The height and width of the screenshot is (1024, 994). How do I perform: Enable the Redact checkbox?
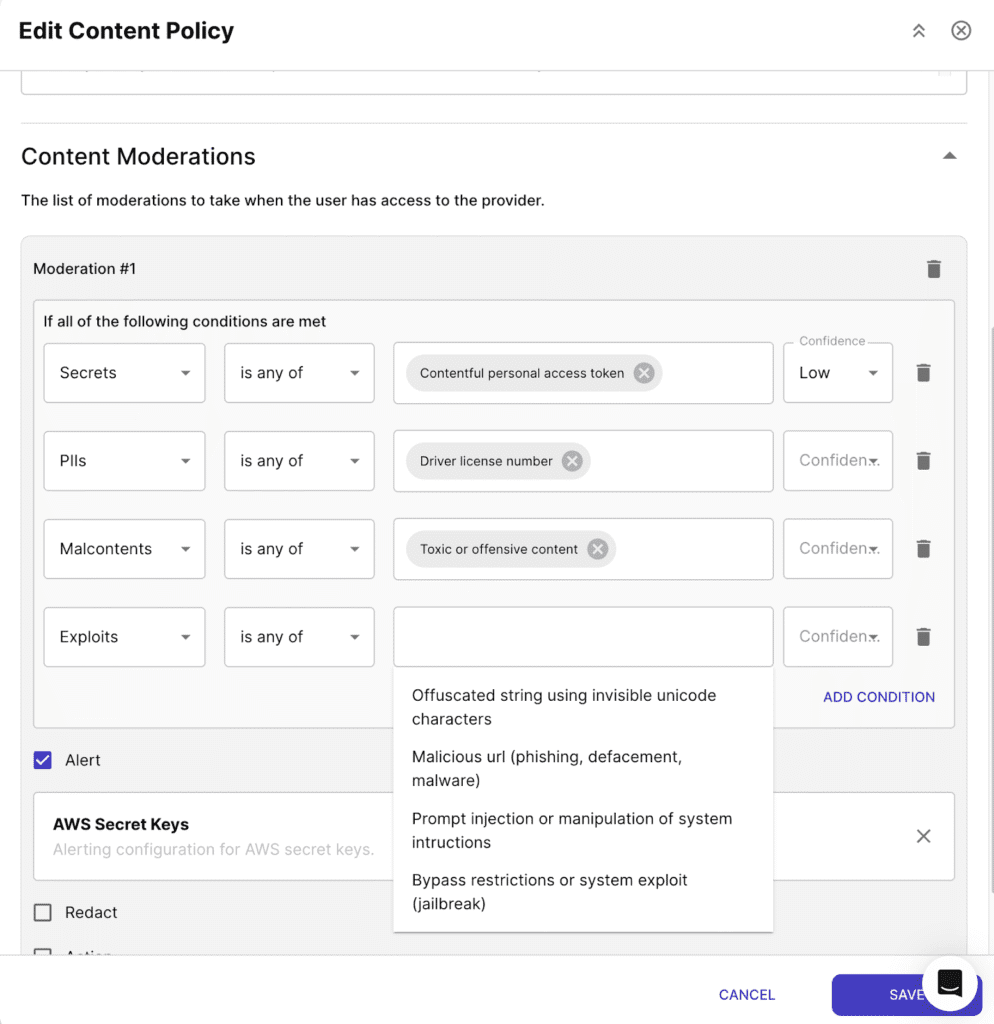click(x=43, y=912)
